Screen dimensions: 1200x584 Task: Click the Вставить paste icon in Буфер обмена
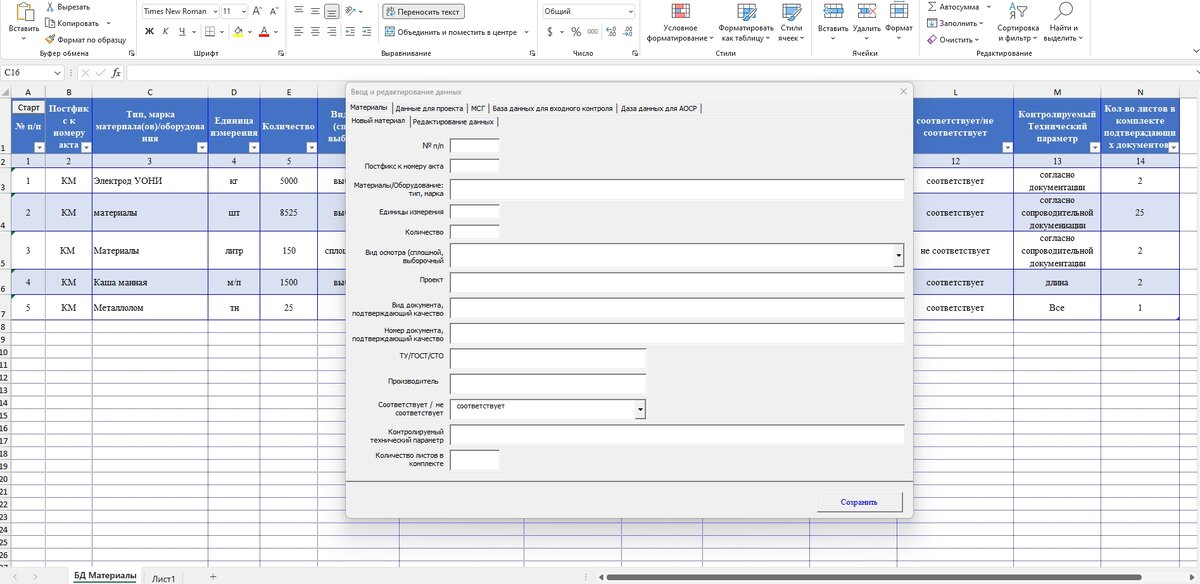(23, 14)
